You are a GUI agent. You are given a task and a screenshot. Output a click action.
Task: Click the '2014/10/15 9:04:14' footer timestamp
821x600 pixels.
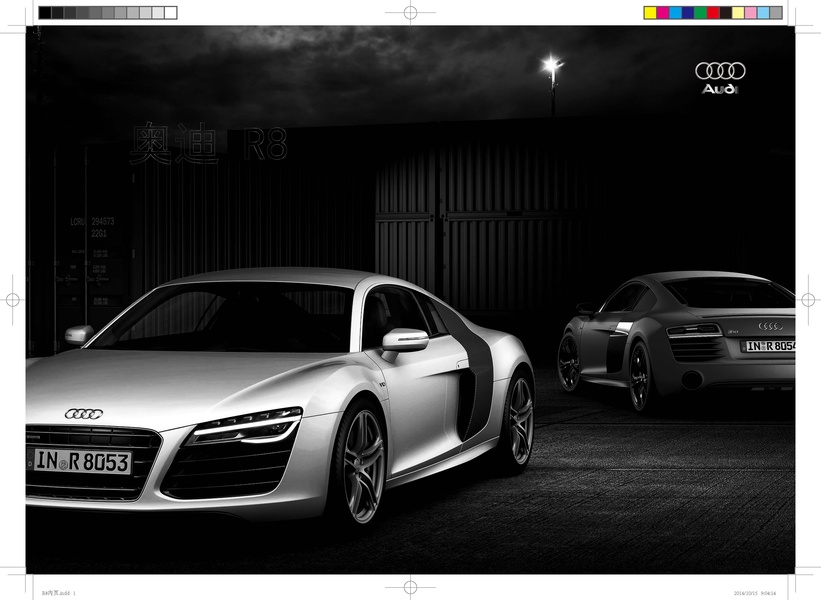[x=755, y=593]
